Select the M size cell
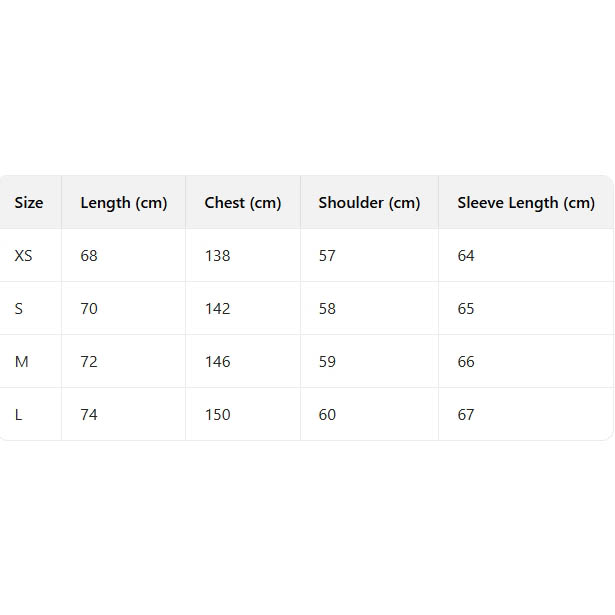Screen dimensions: 615x615 [x=21, y=362]
